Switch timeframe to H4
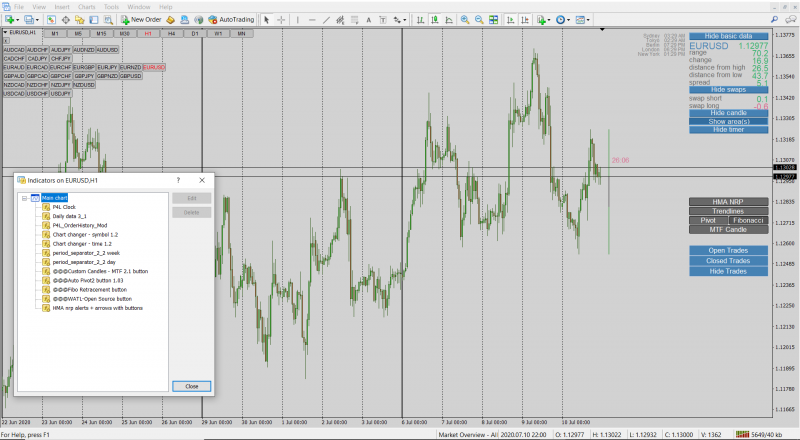800x440 pixels. click(x=171, y=33)
